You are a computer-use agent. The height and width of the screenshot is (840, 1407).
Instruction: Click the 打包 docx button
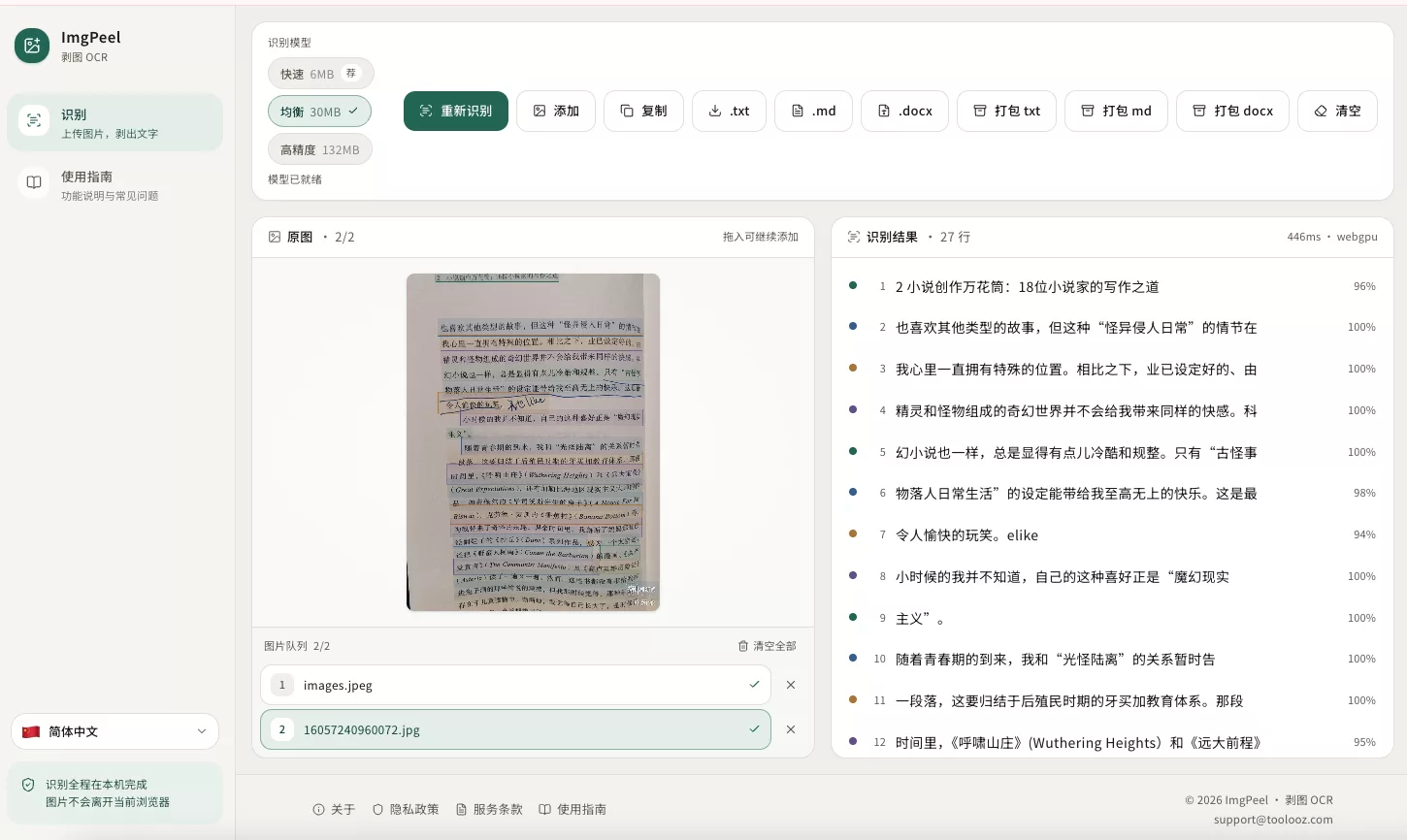click(x=1232, y=111)
